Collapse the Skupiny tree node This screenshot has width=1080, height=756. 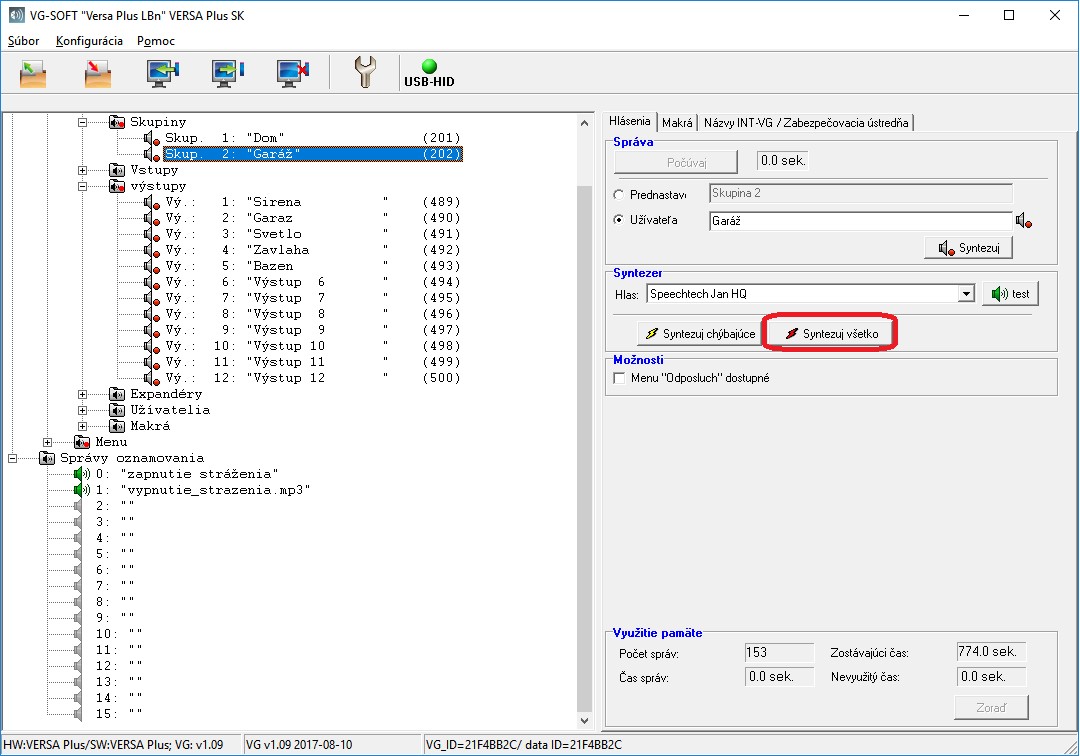[x=83, y=122]
